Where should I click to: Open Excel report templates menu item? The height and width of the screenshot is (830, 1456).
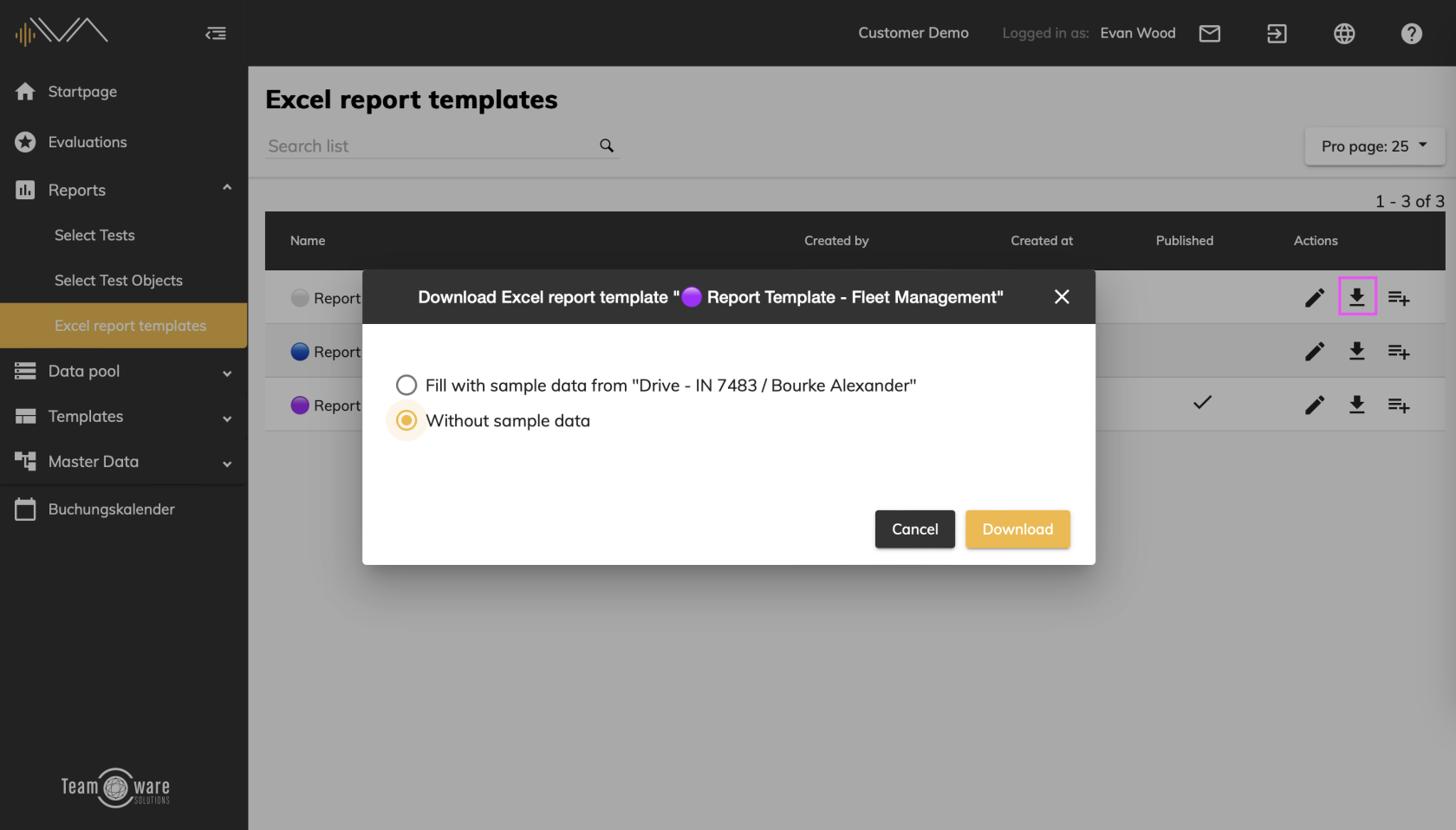pos(124,325)
